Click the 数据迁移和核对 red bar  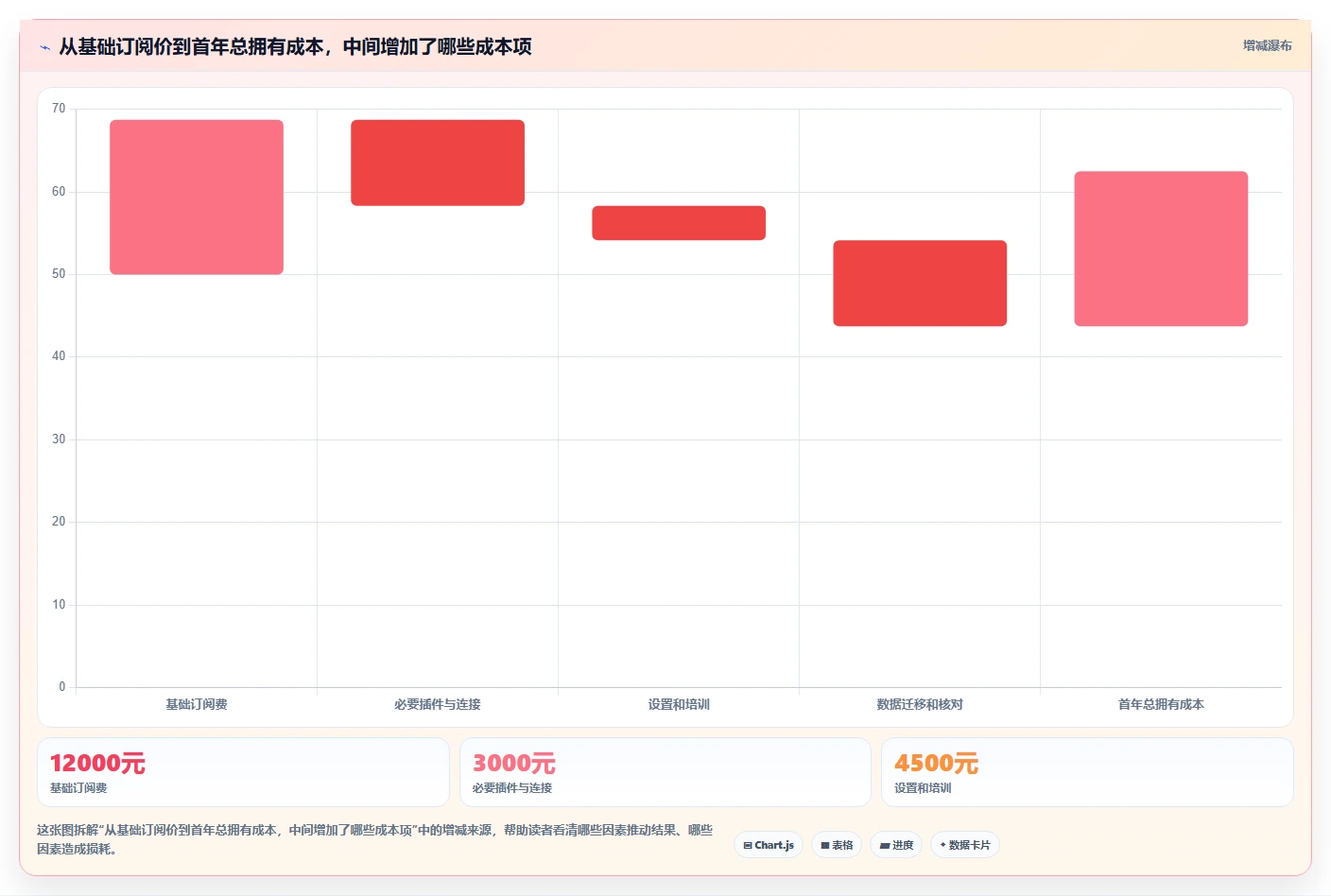point(920,284)
